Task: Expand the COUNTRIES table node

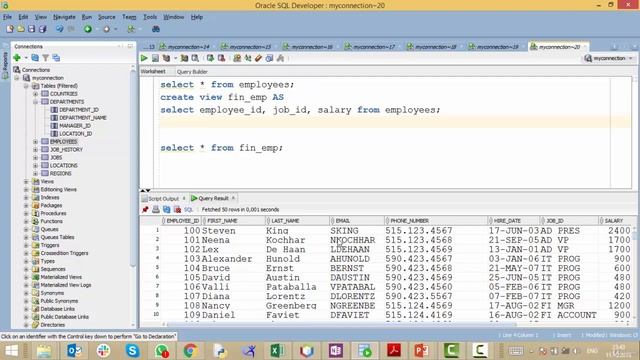Action: click(x=36, y=94)
